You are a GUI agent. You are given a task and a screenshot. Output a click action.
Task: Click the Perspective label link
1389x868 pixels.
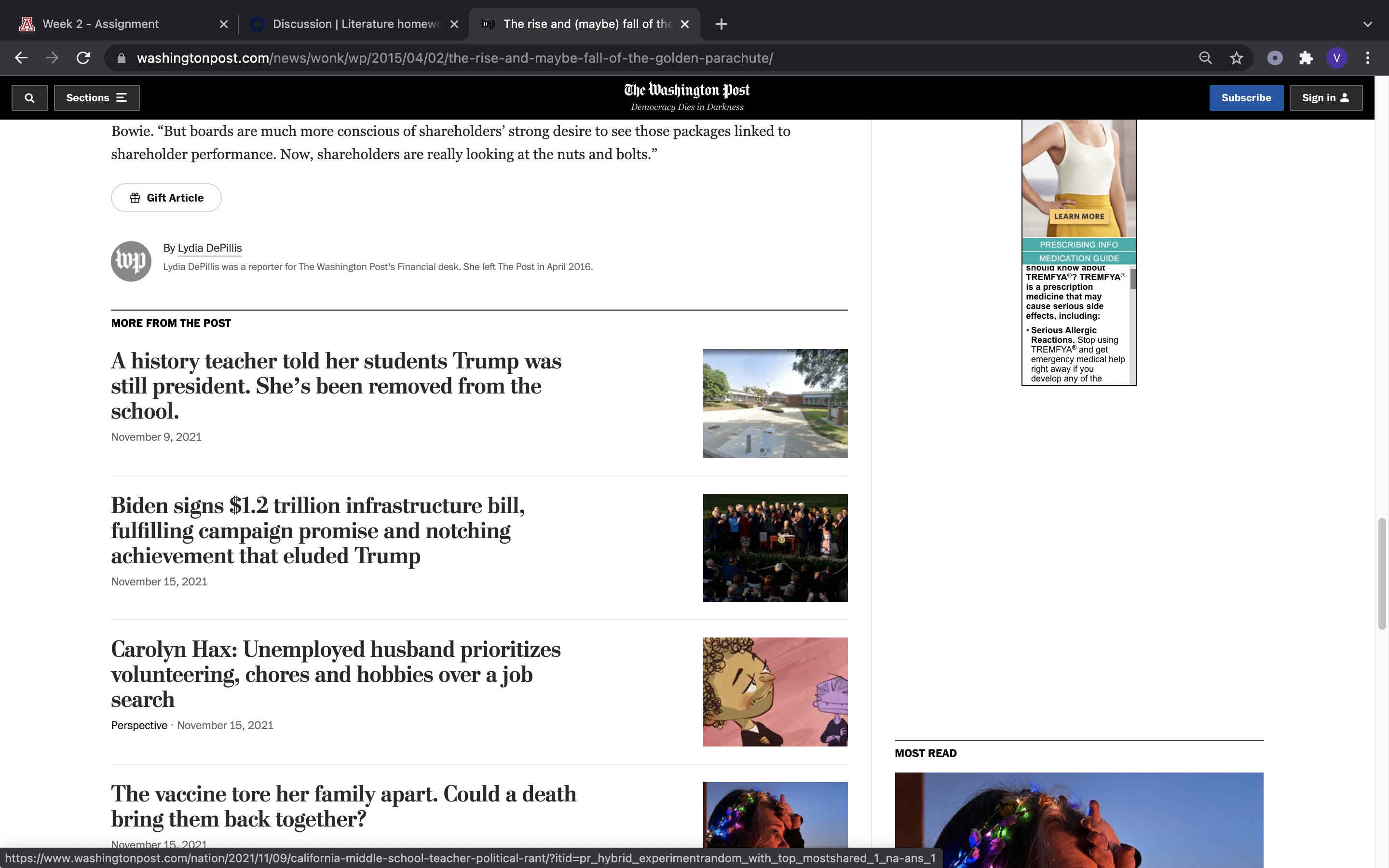coord(139,725)
